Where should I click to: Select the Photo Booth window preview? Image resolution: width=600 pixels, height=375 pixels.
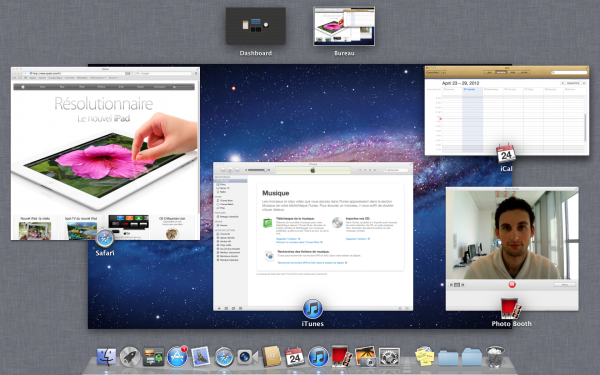tap(512, 249)
